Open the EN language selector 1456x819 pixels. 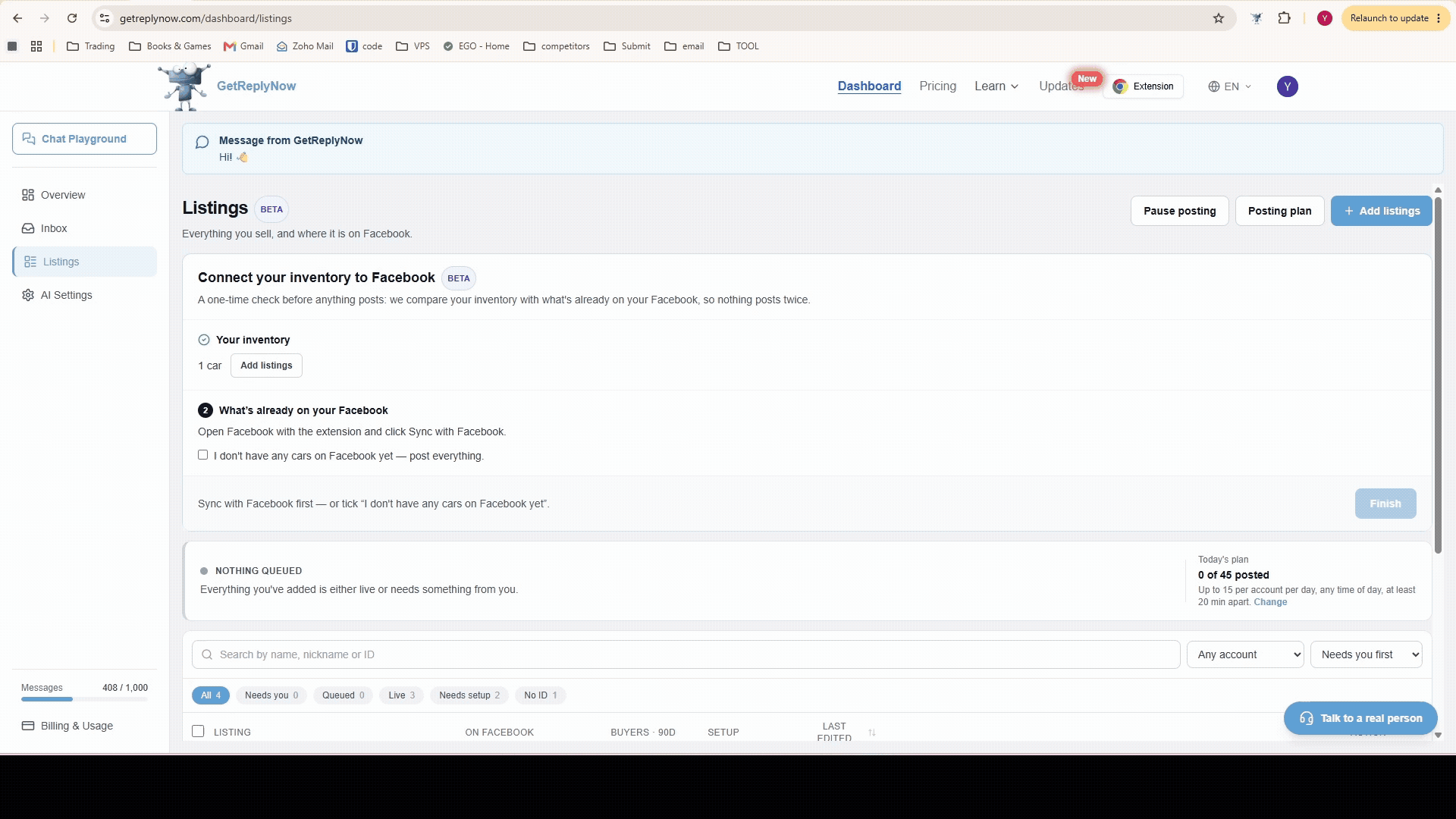pyautogui.click(x=1229, y=86)
